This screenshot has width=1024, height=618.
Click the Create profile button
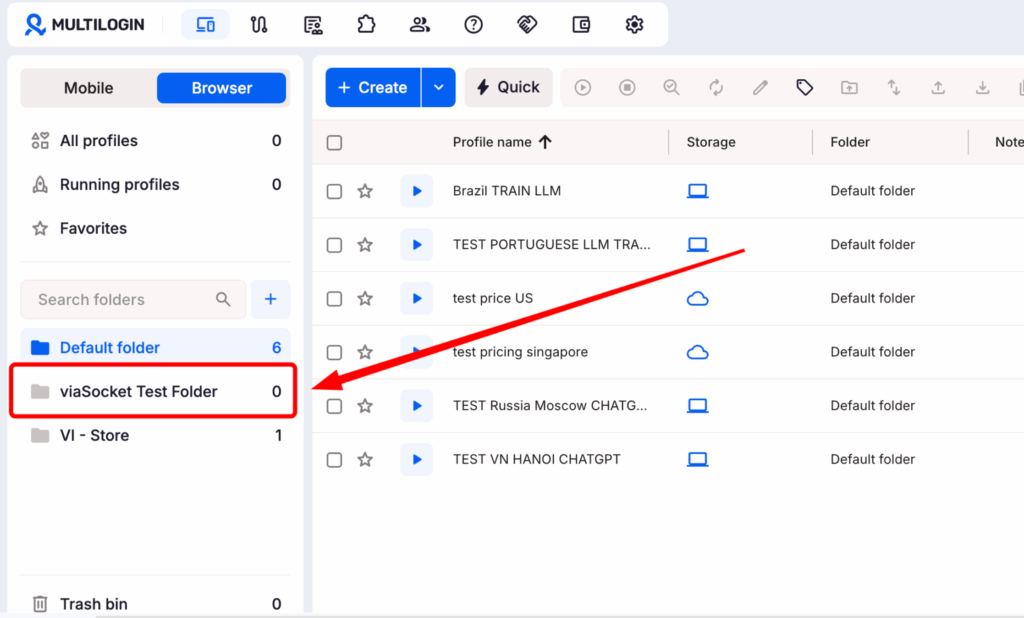(x=373, y=88)
